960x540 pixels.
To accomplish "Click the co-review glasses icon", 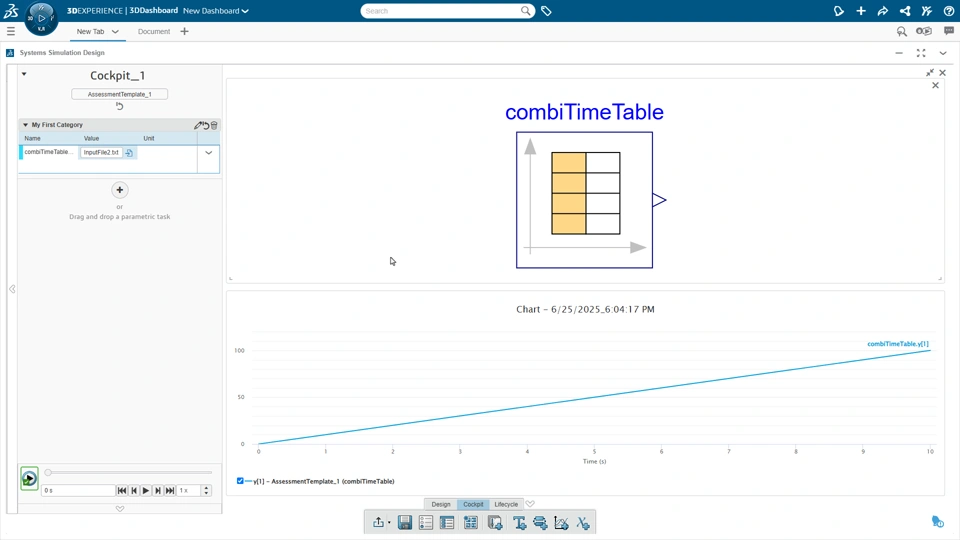I will coord(924,31).
